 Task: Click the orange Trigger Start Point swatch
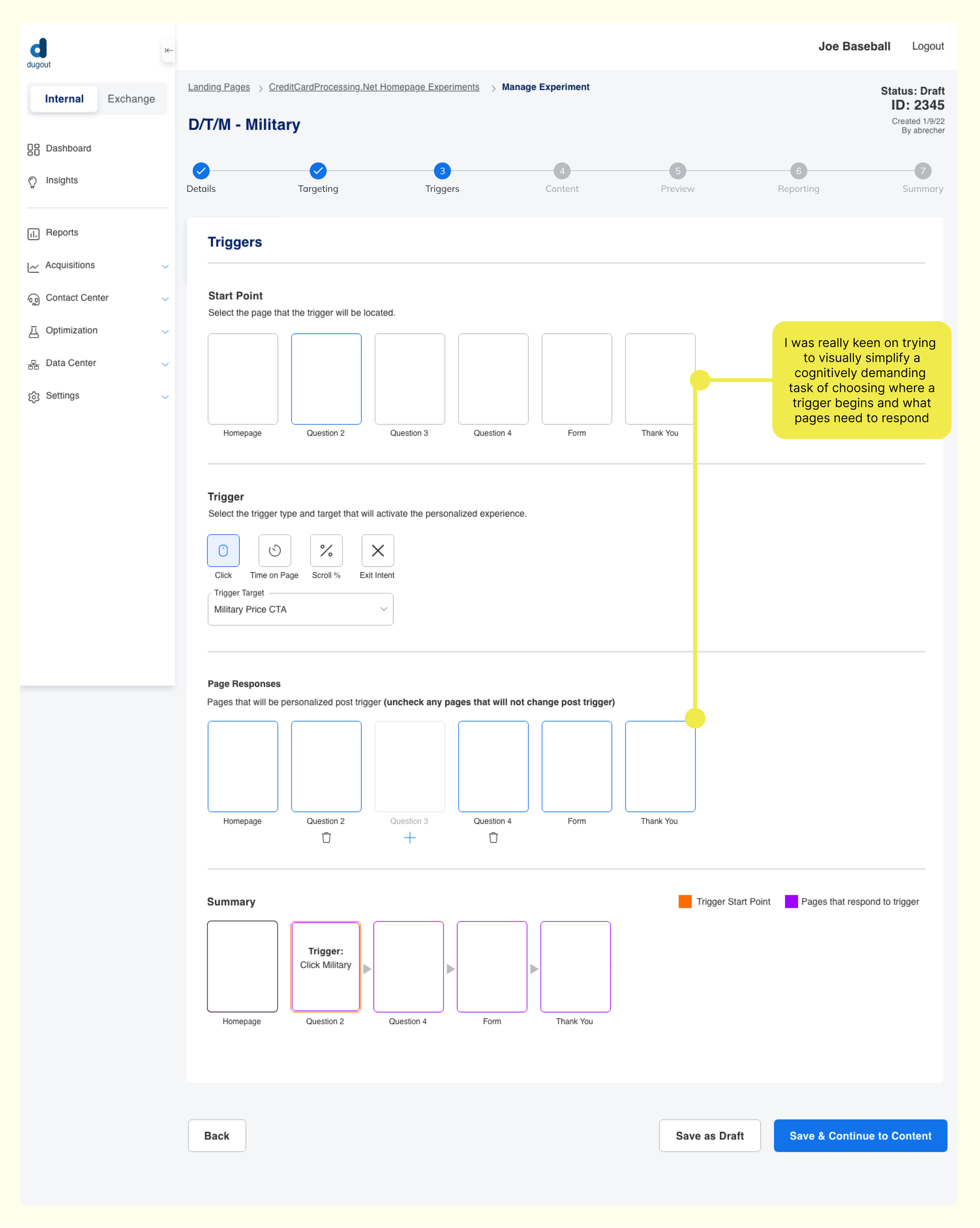pyautogui.click(x=685, y=901)
